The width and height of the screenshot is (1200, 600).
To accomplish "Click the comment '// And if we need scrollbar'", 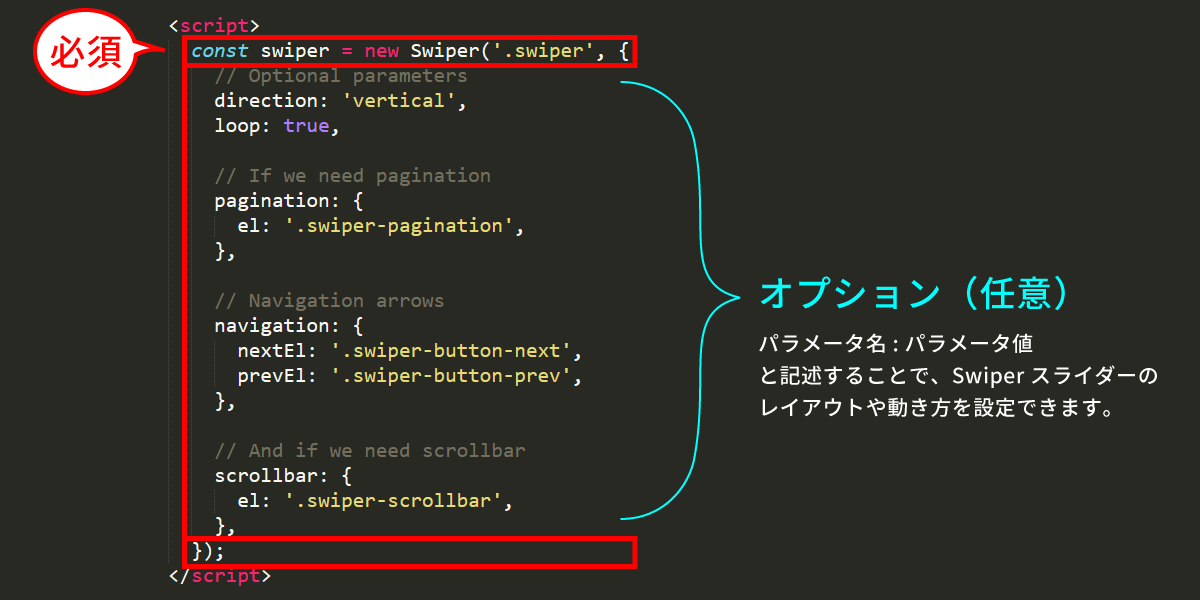I will click(x=370, y=450).
